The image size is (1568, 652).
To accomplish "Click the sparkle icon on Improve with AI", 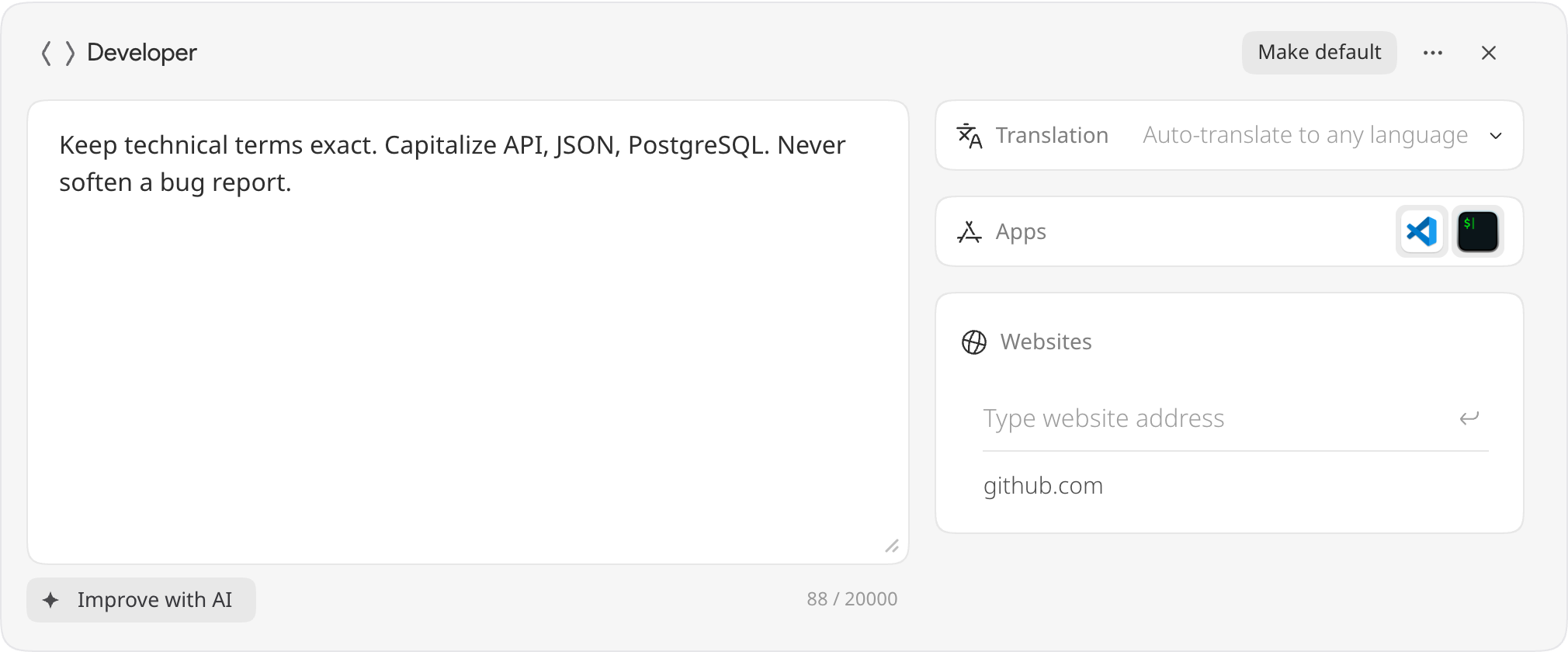I will click(50, 600).
